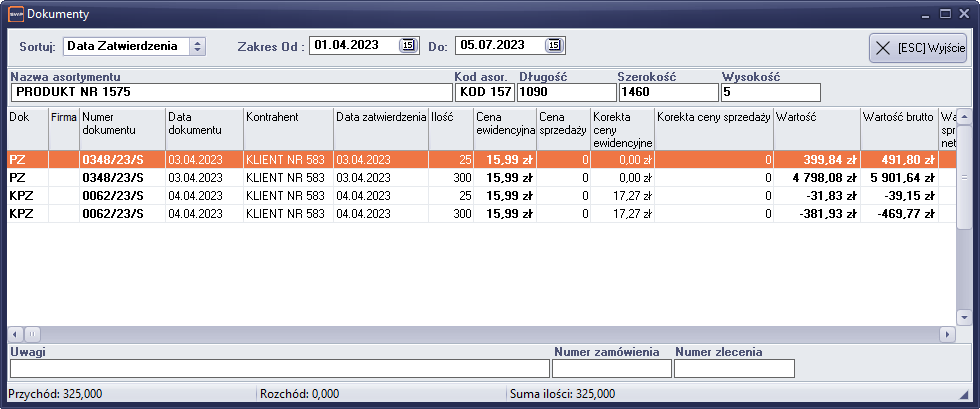This screenshot has width=980, height=409.
Task: Click the Zakres Od date field
Action: point(354,45)
